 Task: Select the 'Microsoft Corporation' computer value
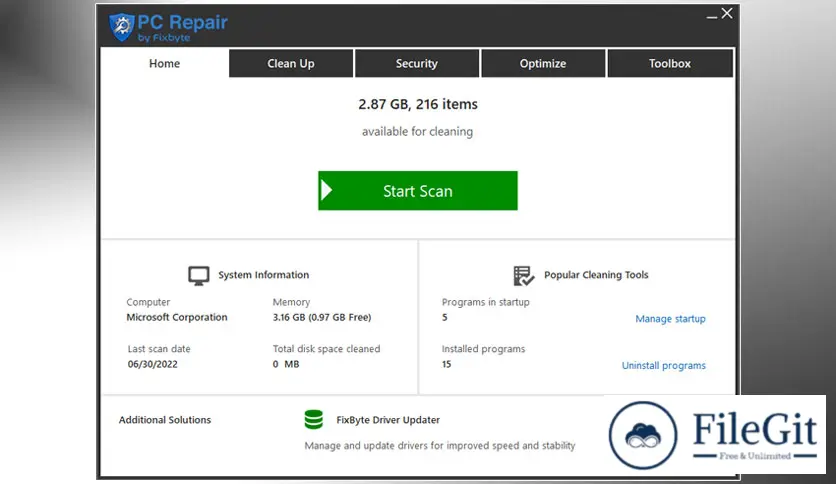click(x=177, y=317)
